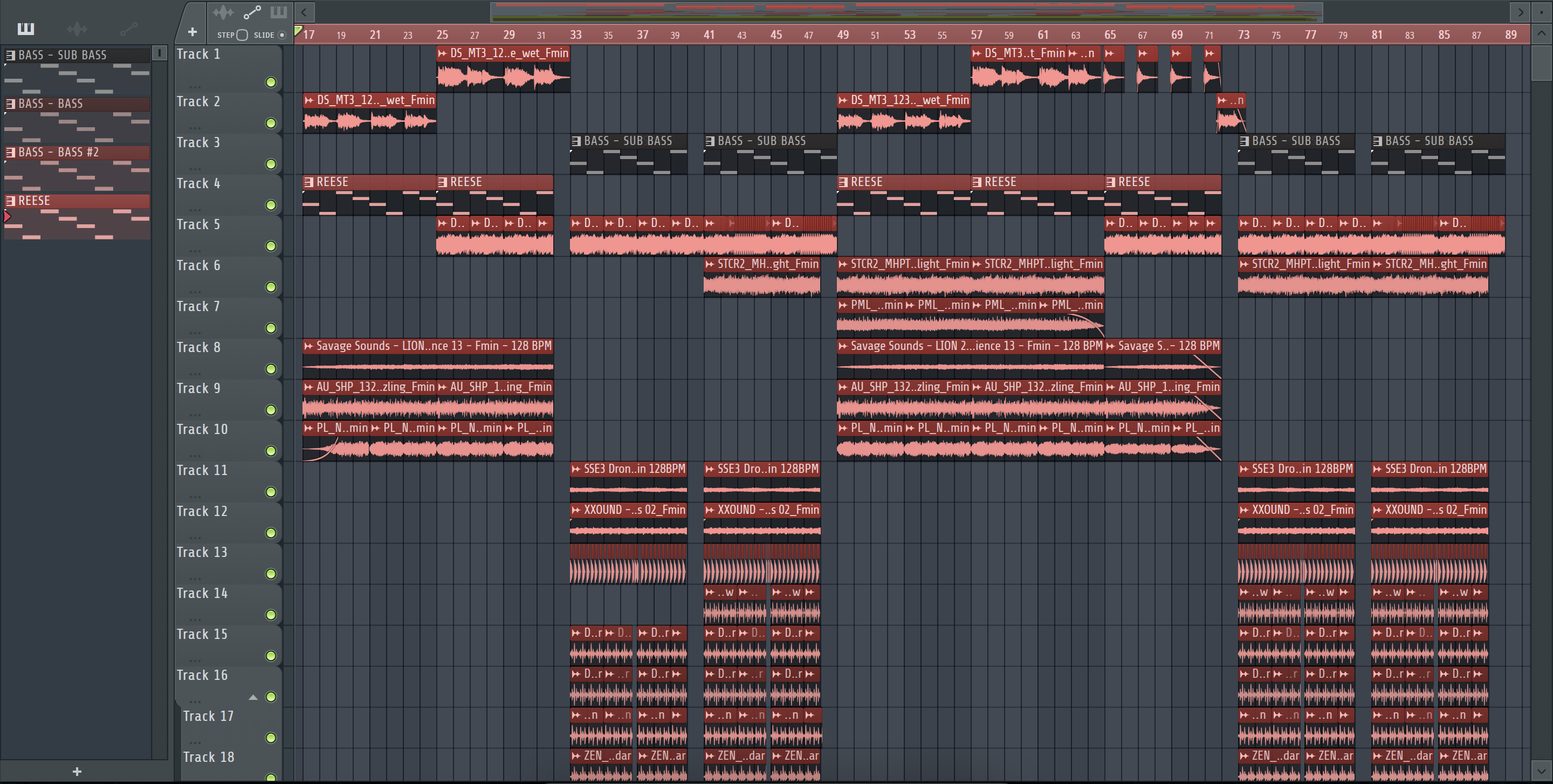Show audio clips in the picker panel
The width and height of the screenshot is (1553, 784).
[77, 29]
